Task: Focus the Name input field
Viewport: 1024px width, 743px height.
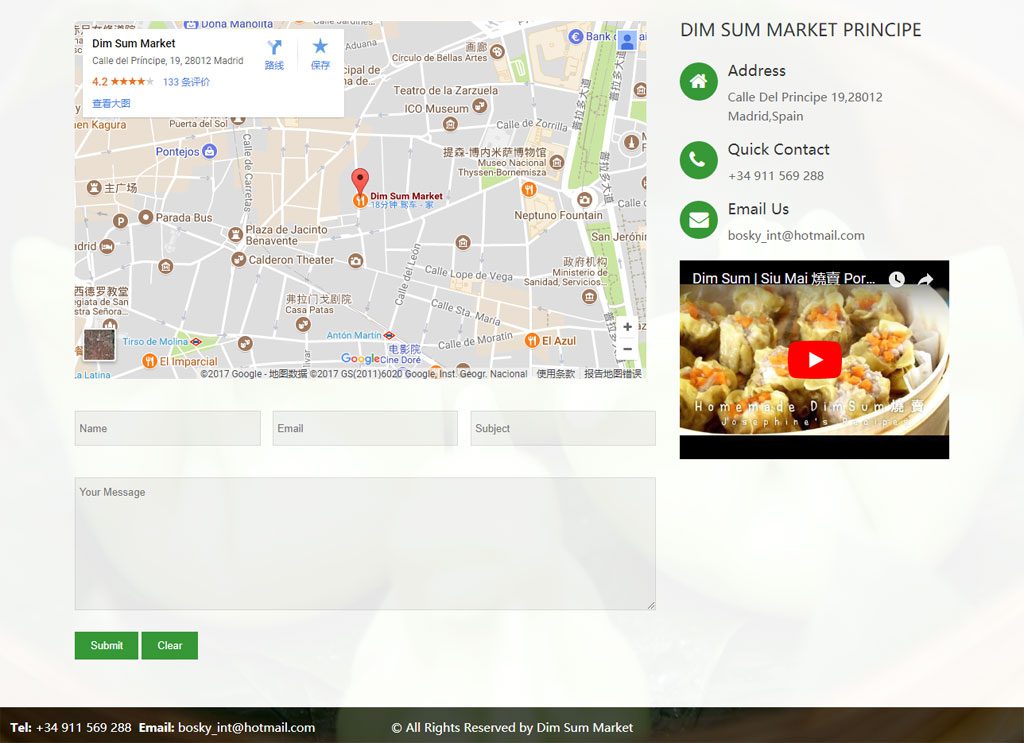Action: [x=168, y=428]
